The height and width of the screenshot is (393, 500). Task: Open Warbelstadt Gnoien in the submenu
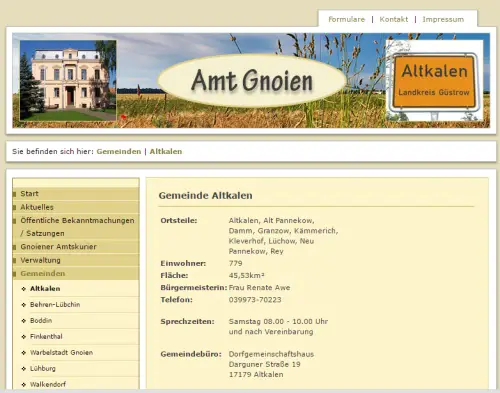pyautogui.click(x=61, y=352)
